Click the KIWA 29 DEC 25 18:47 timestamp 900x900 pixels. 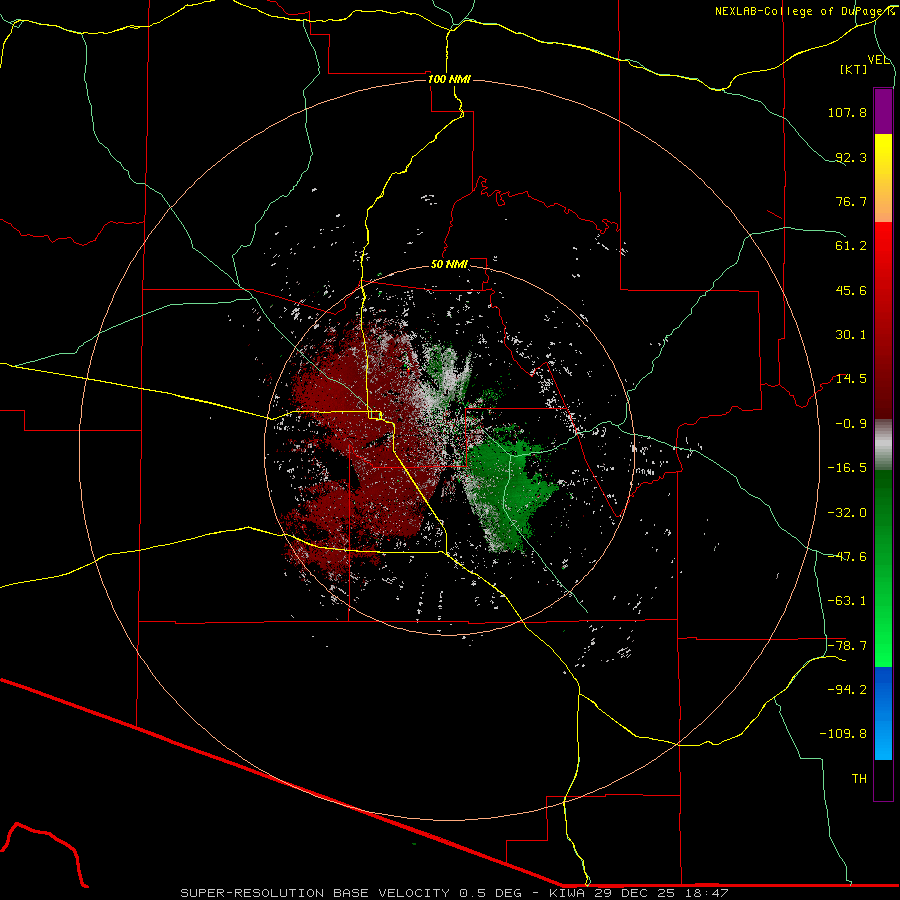coord(638,893)
